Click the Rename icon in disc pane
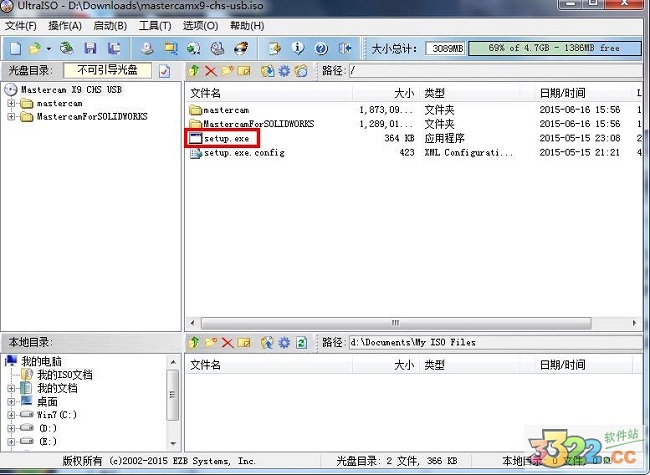 tap(244, 71)
